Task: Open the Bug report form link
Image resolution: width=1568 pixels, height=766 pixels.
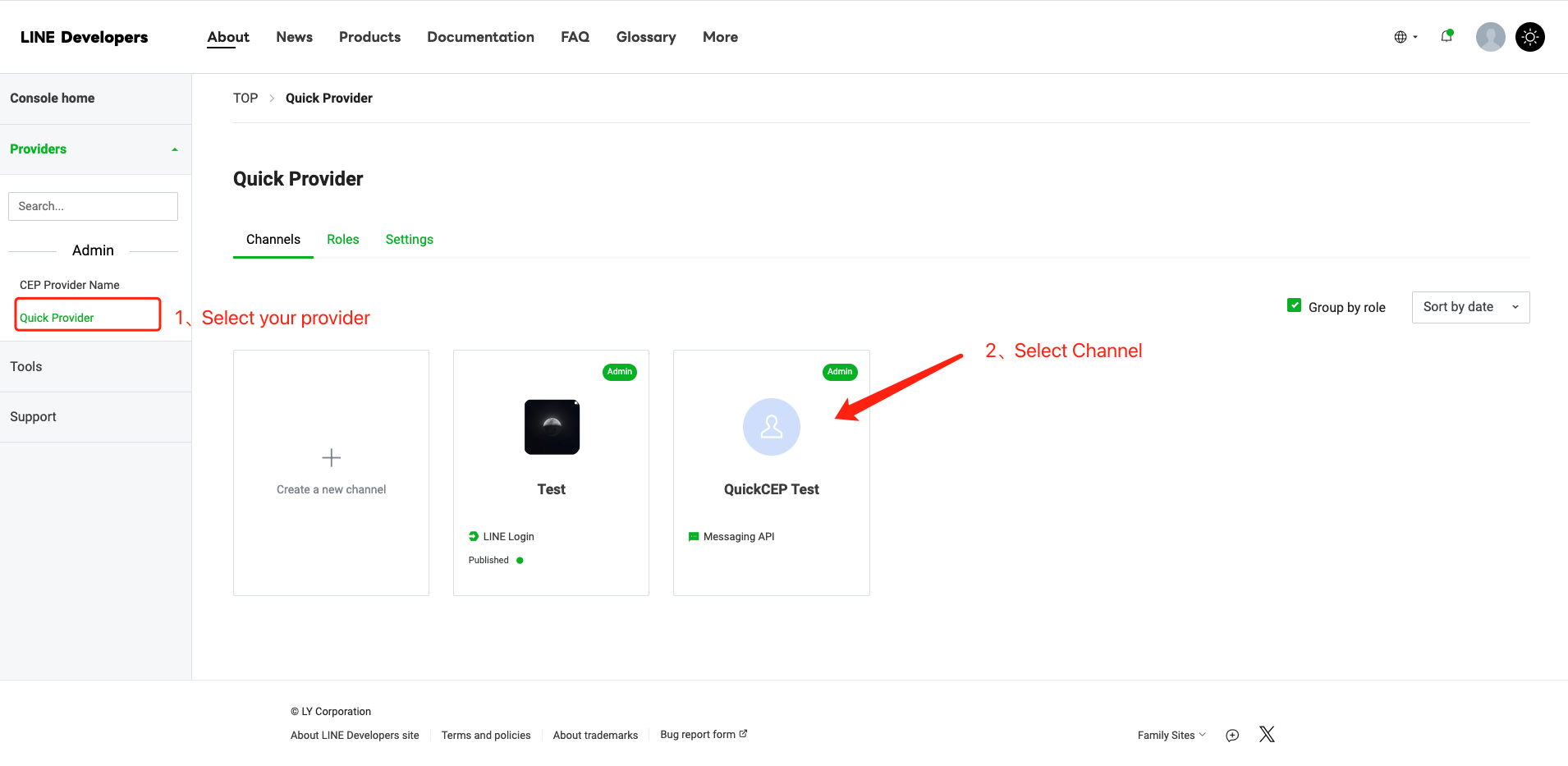Action: [x=704, y=735]
